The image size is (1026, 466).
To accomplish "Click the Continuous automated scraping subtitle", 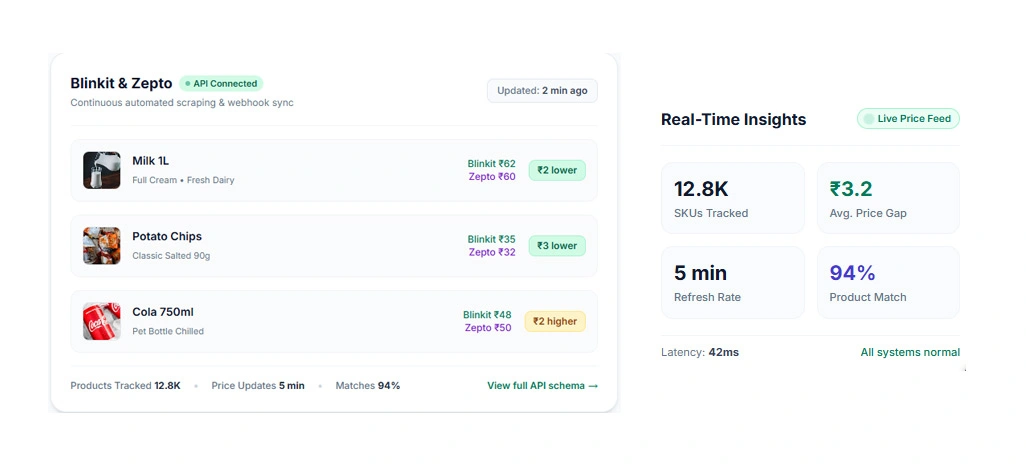I will tap(182, 103).
